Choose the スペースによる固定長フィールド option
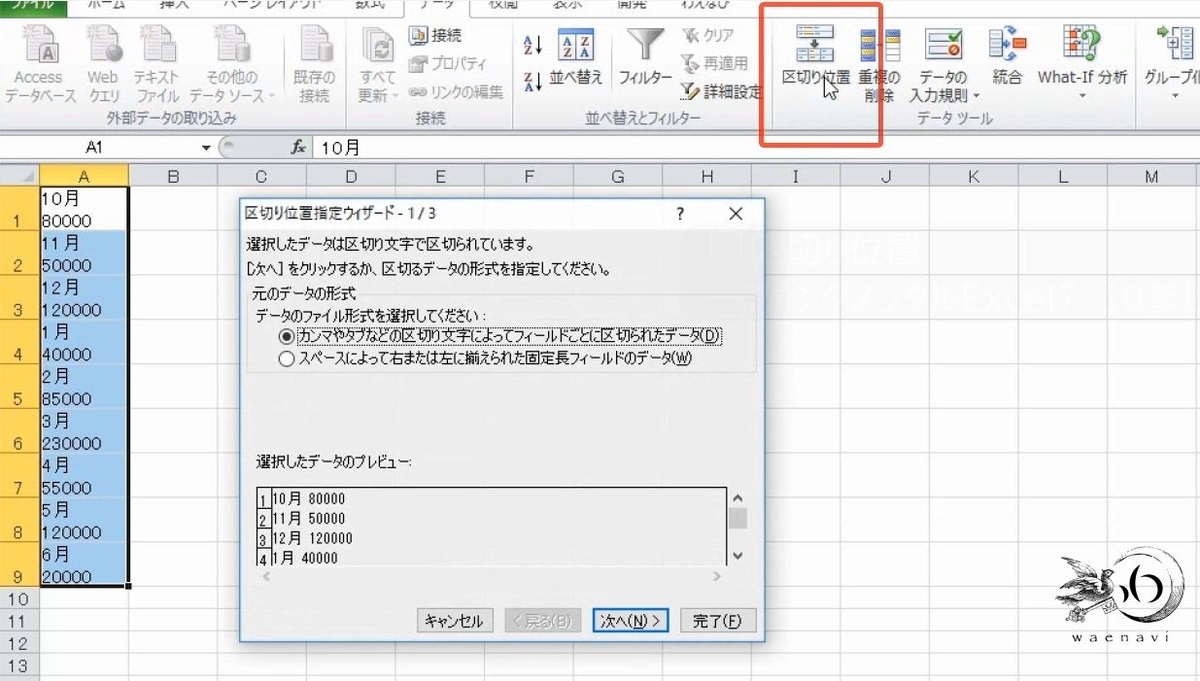 (x=288, y=357)
